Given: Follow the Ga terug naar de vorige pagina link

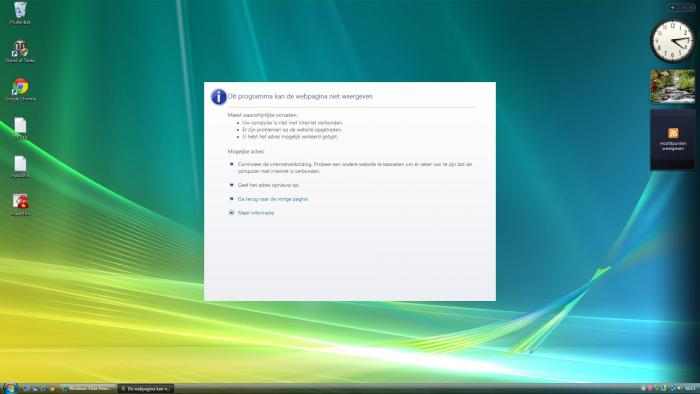Looking at the screenshot, I should [273, 199].
